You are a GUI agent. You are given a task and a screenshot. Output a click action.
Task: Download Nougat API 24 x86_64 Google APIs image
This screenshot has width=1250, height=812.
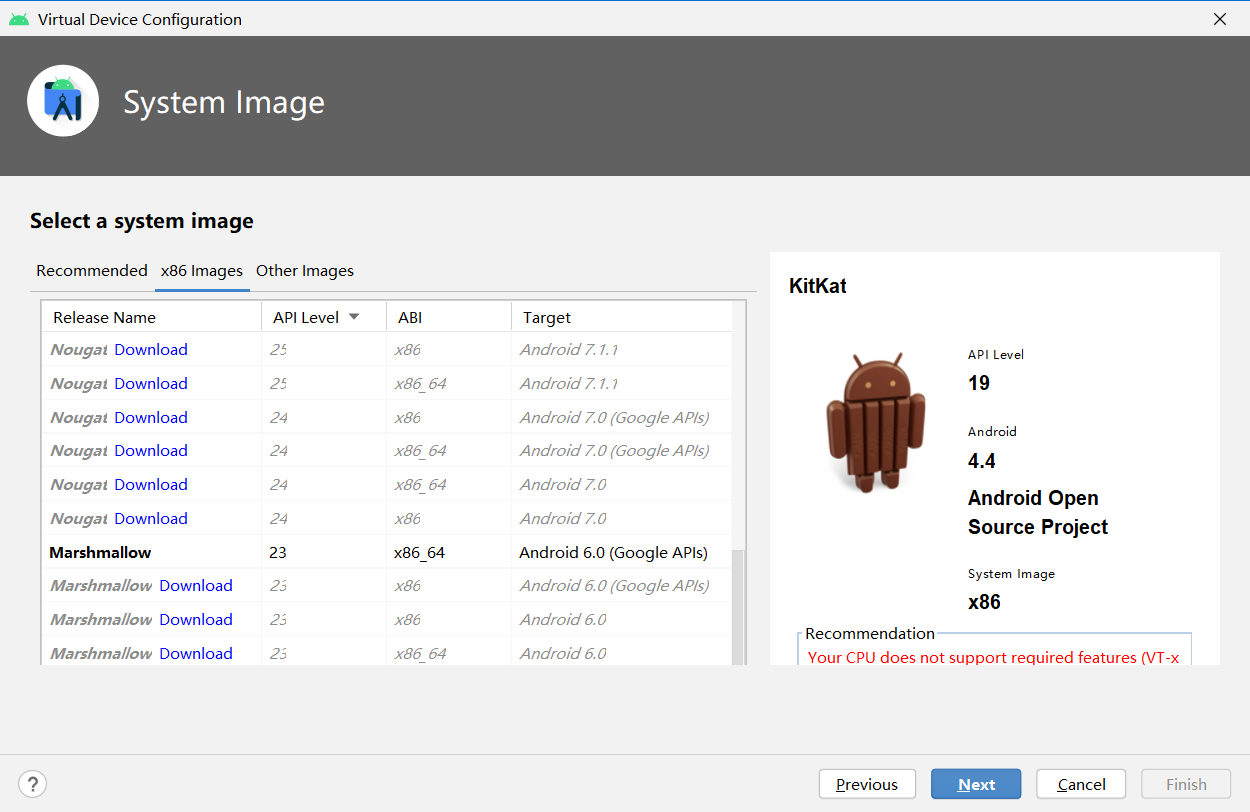click(x=151, y=450)
